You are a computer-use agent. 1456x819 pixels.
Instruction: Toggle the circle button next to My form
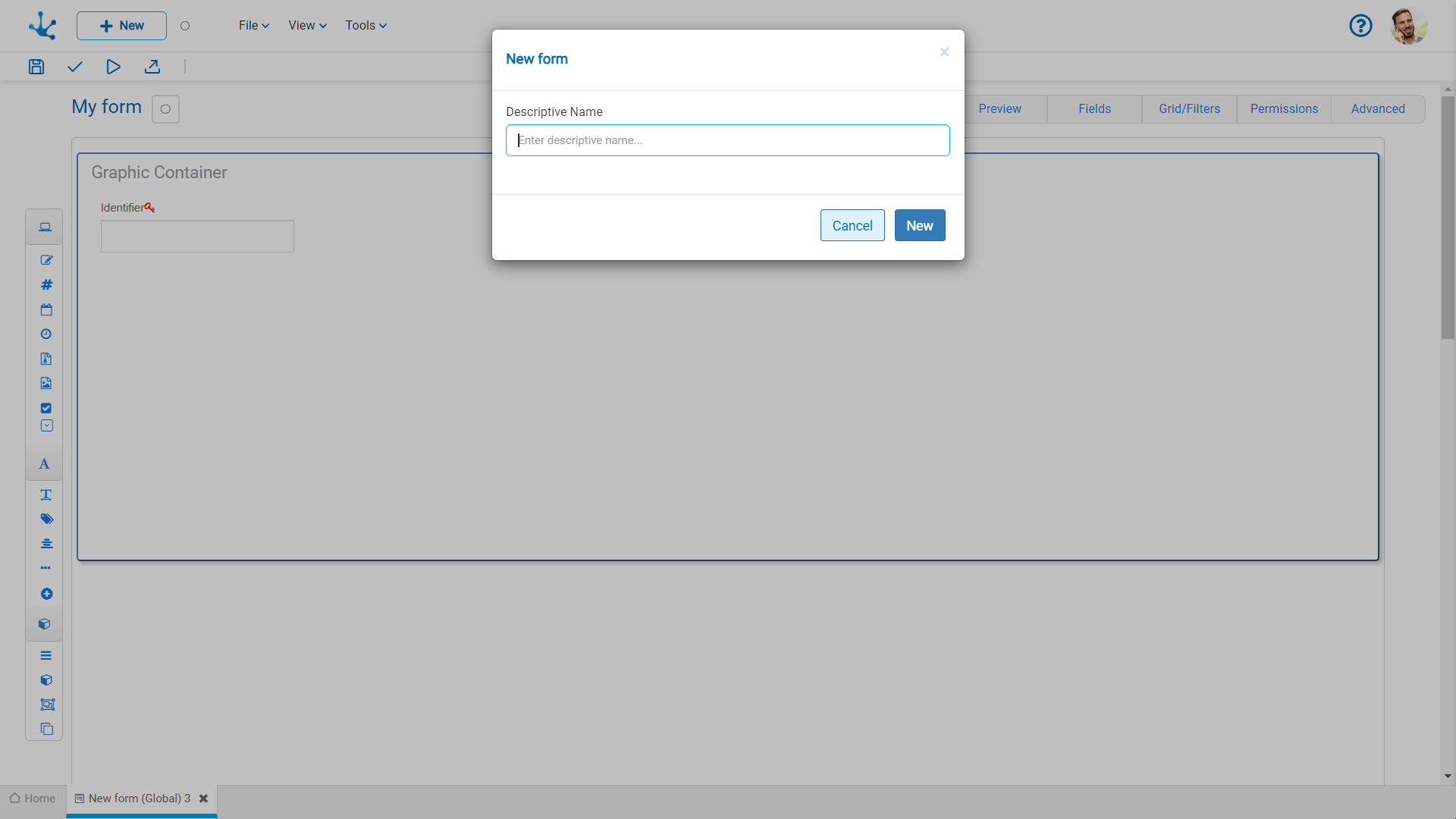pyautogui.click(x=165, y=109)
